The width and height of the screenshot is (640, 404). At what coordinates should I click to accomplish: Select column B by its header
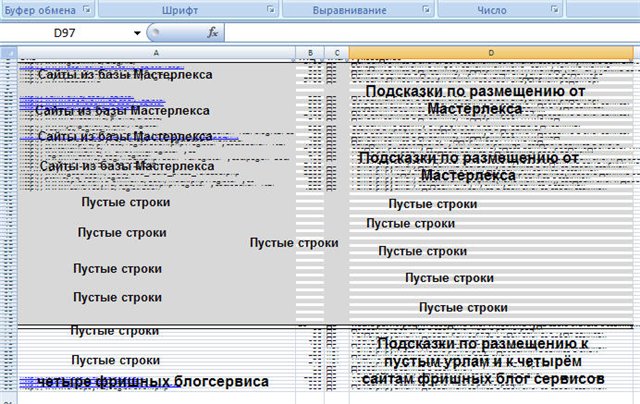click(x=310, y=53)
